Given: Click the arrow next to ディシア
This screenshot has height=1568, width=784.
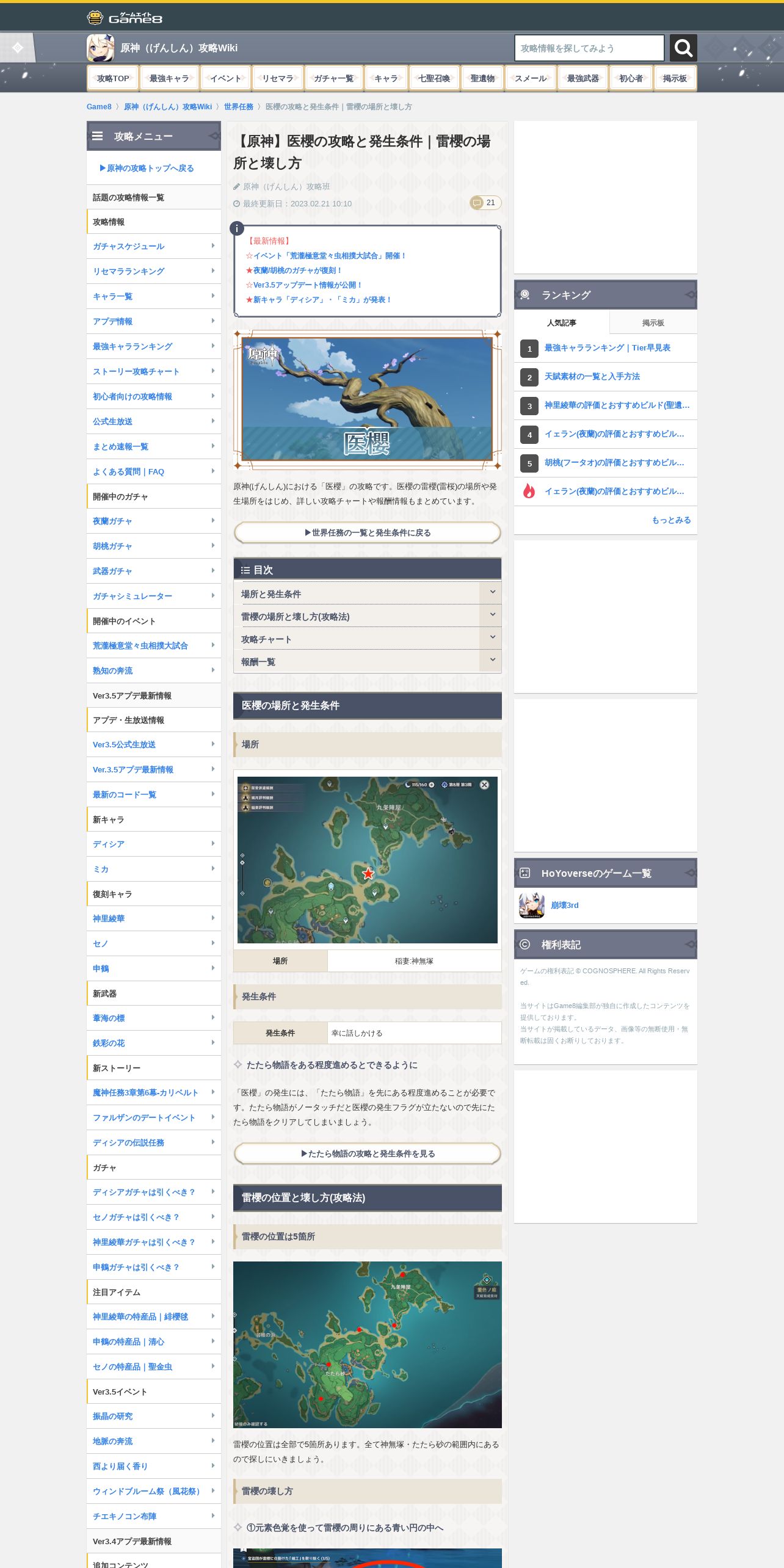Looking at the screenshot, I should 212,844.
